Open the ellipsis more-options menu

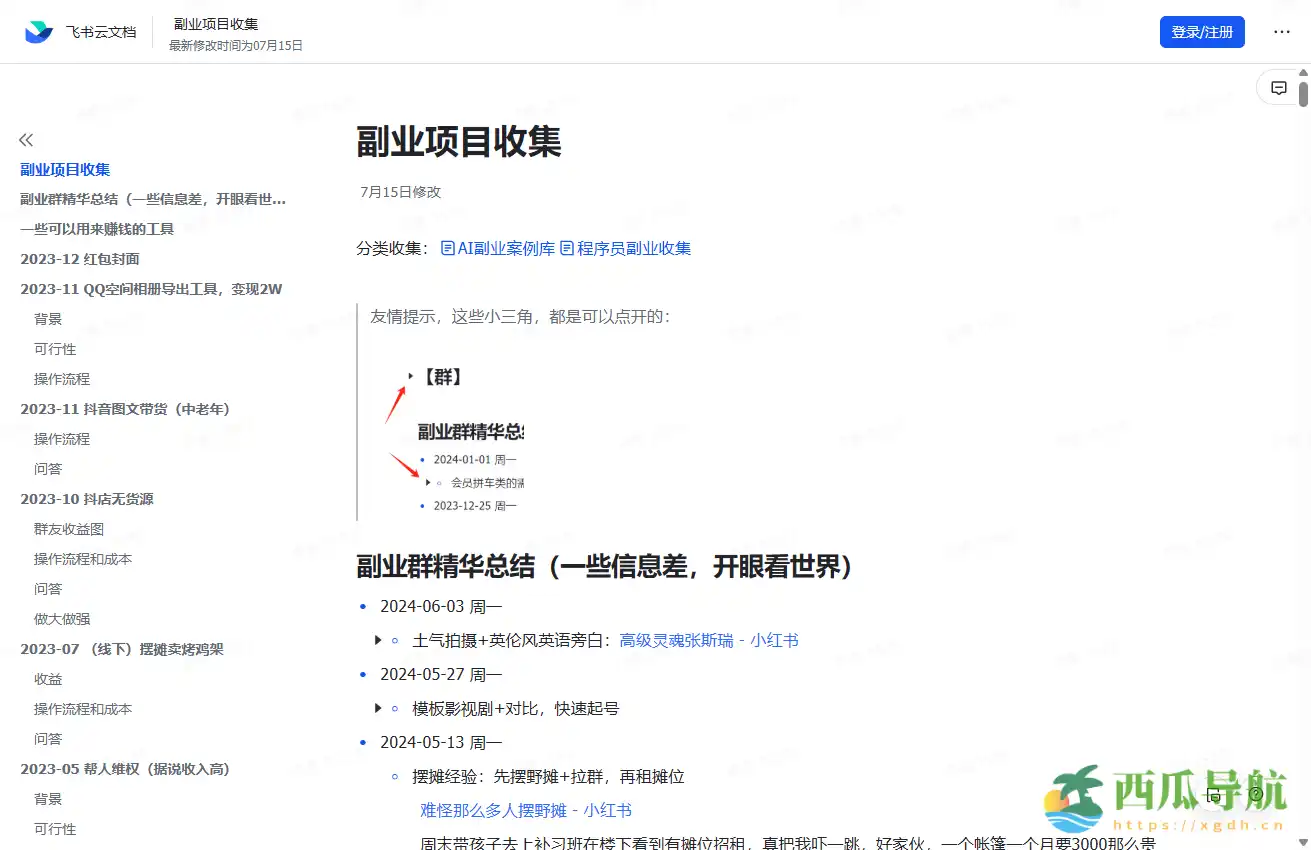tap(1281, 31)
